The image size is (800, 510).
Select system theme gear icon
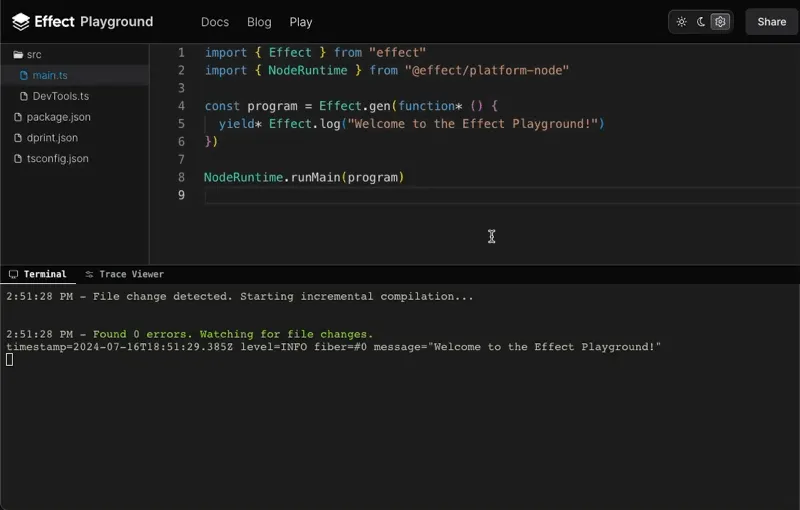click(720, 22)
